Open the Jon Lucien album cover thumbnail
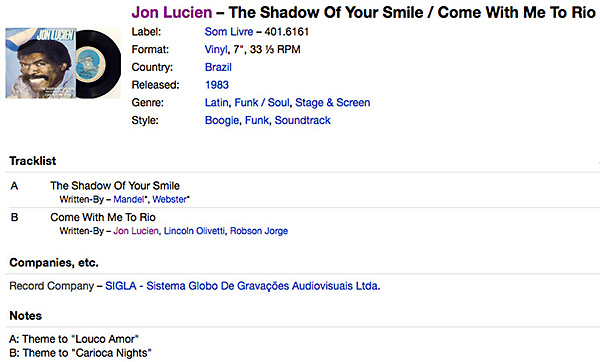 point(63,63)
